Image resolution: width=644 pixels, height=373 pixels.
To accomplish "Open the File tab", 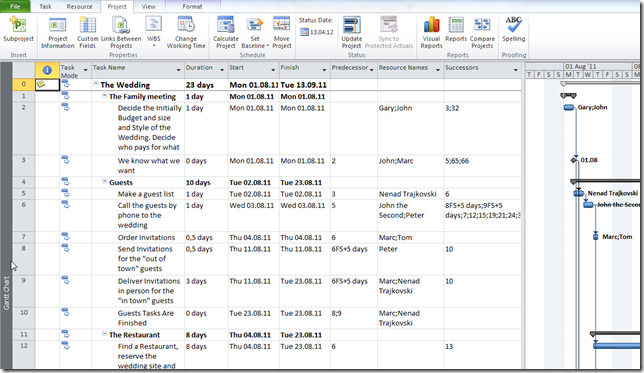I will click(x=15, y=6).
